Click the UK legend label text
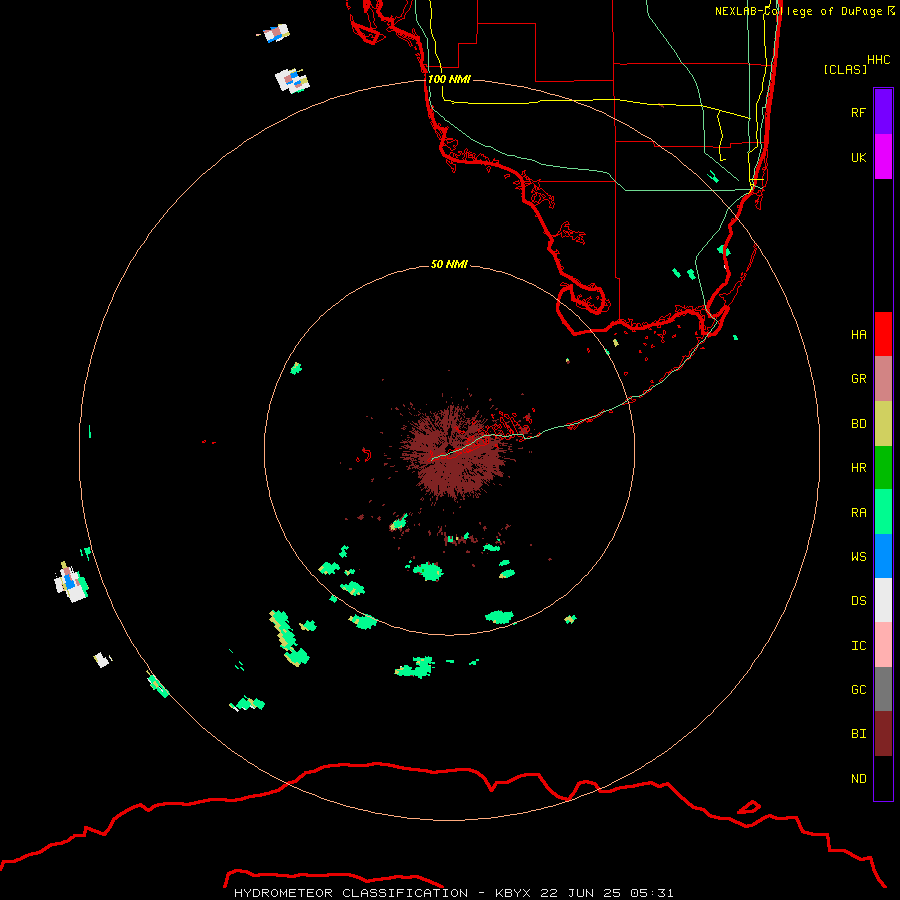This screenshot has width=900, height=900. click(859, 157)
